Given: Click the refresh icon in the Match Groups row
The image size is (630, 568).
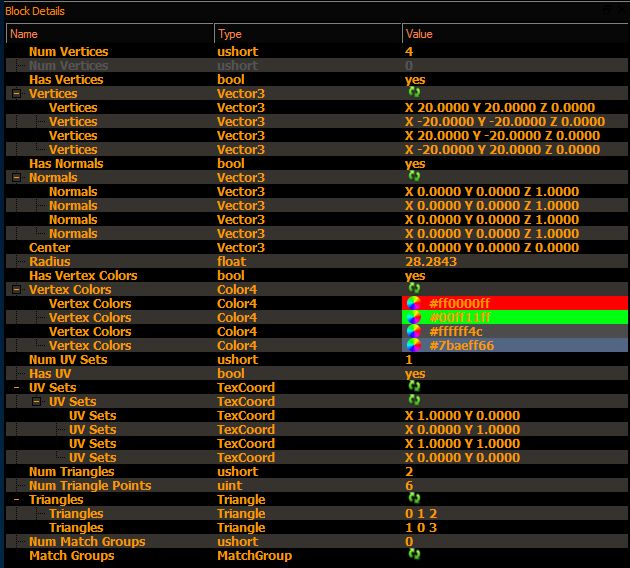Looking at the screenshot, I should click(x=414, y=554).
